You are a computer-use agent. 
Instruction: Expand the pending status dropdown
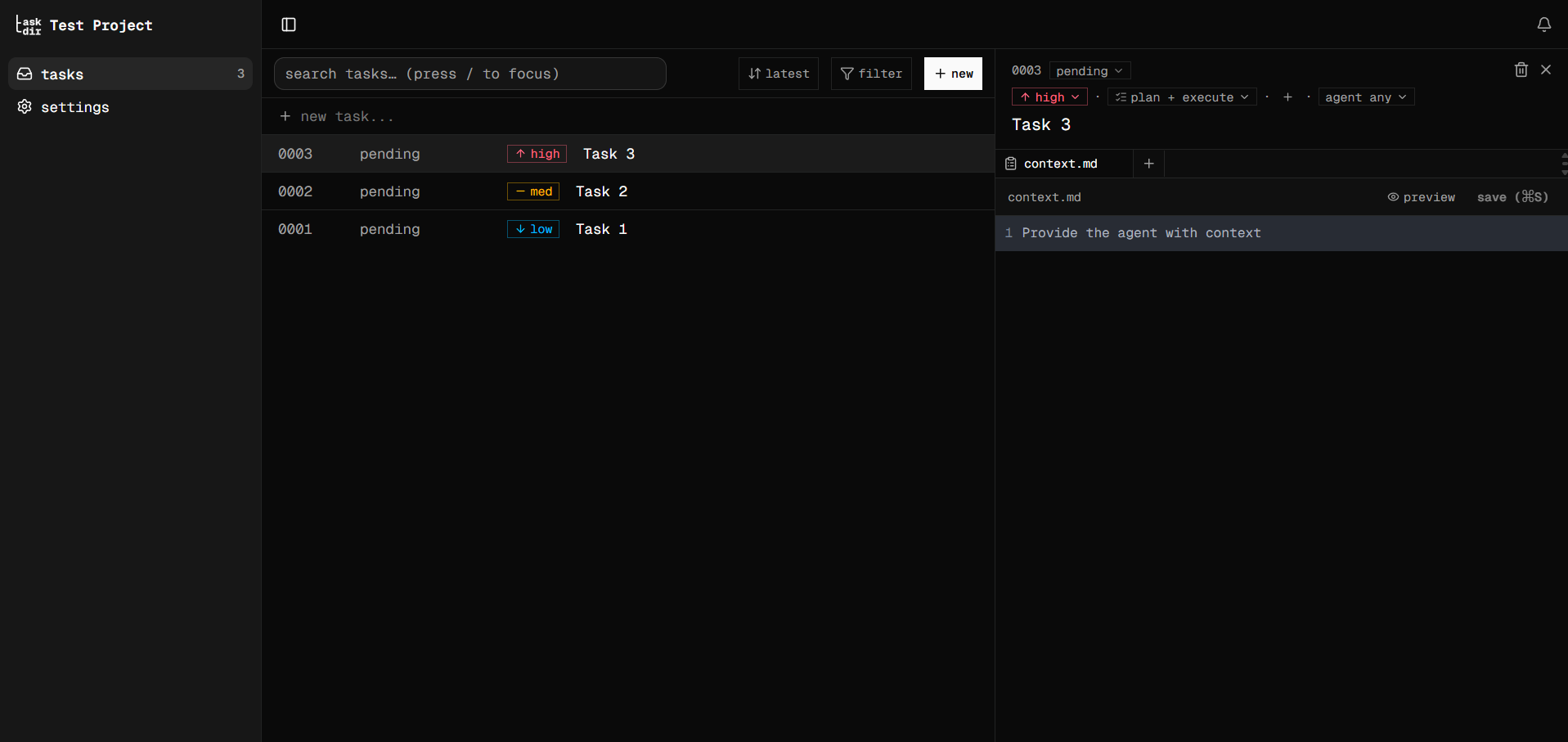[x=1090, y=70]
